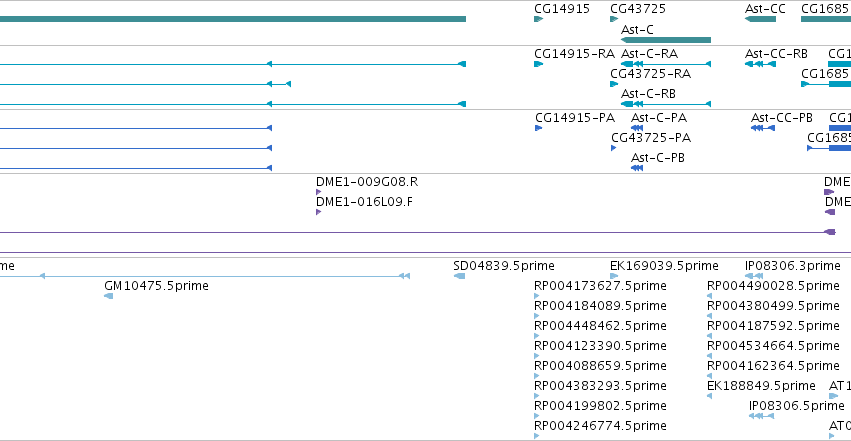
Task: Select the RP004199802.5prime label
Action: coord(600,406)
